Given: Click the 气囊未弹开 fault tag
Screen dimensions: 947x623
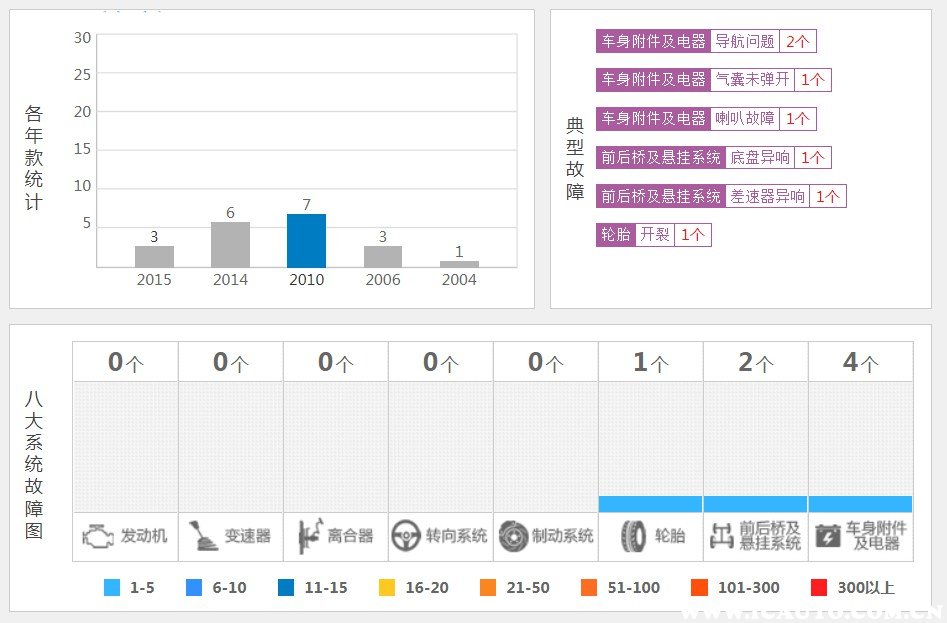Looking at the screenshot, I should pyautogui.click(x=751, y=80).
